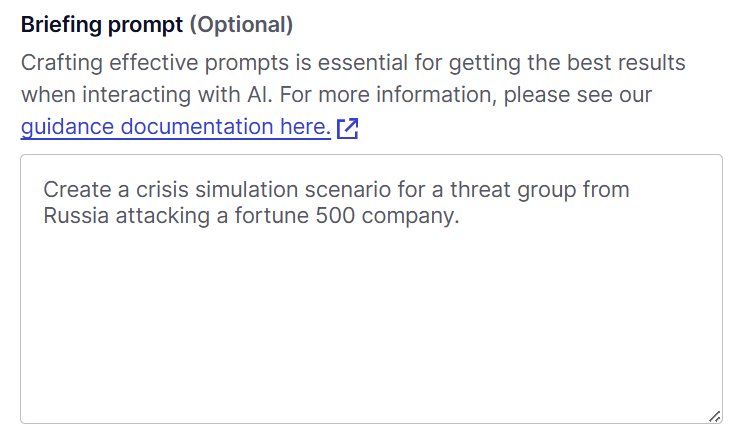Viewport: 745px width, 439px height.
Task: Click the word 'Russia' in the prompt
Action: (76, 216)
